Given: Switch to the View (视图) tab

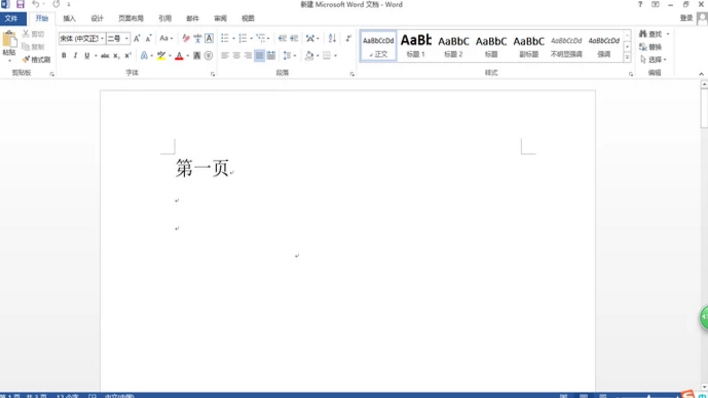Looking at the screenshot, I should coord(248,19).
